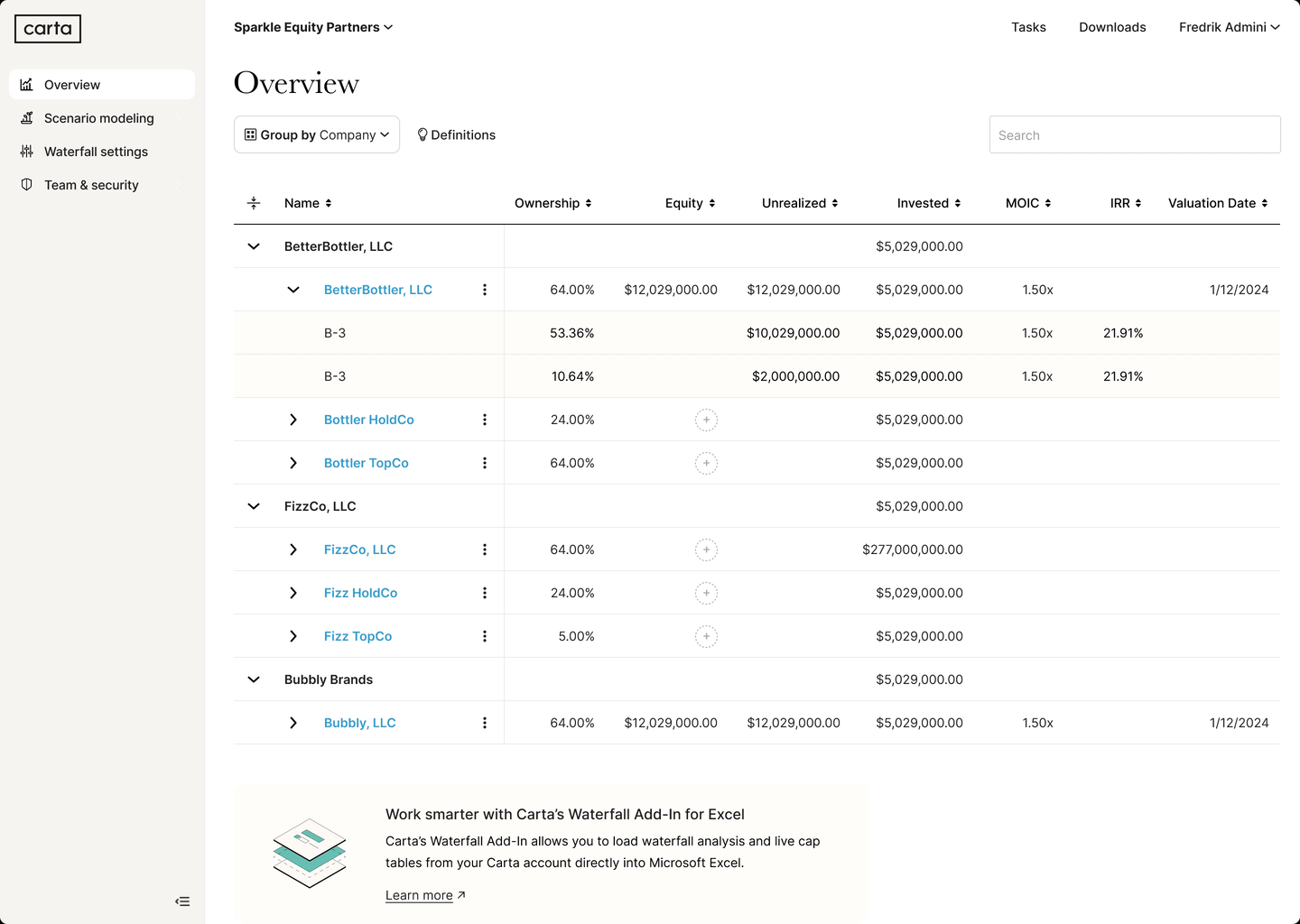Add equity for FizzCo, LLC plus icon
Viewport: 1300px width, 924px height.
[706, 550]
